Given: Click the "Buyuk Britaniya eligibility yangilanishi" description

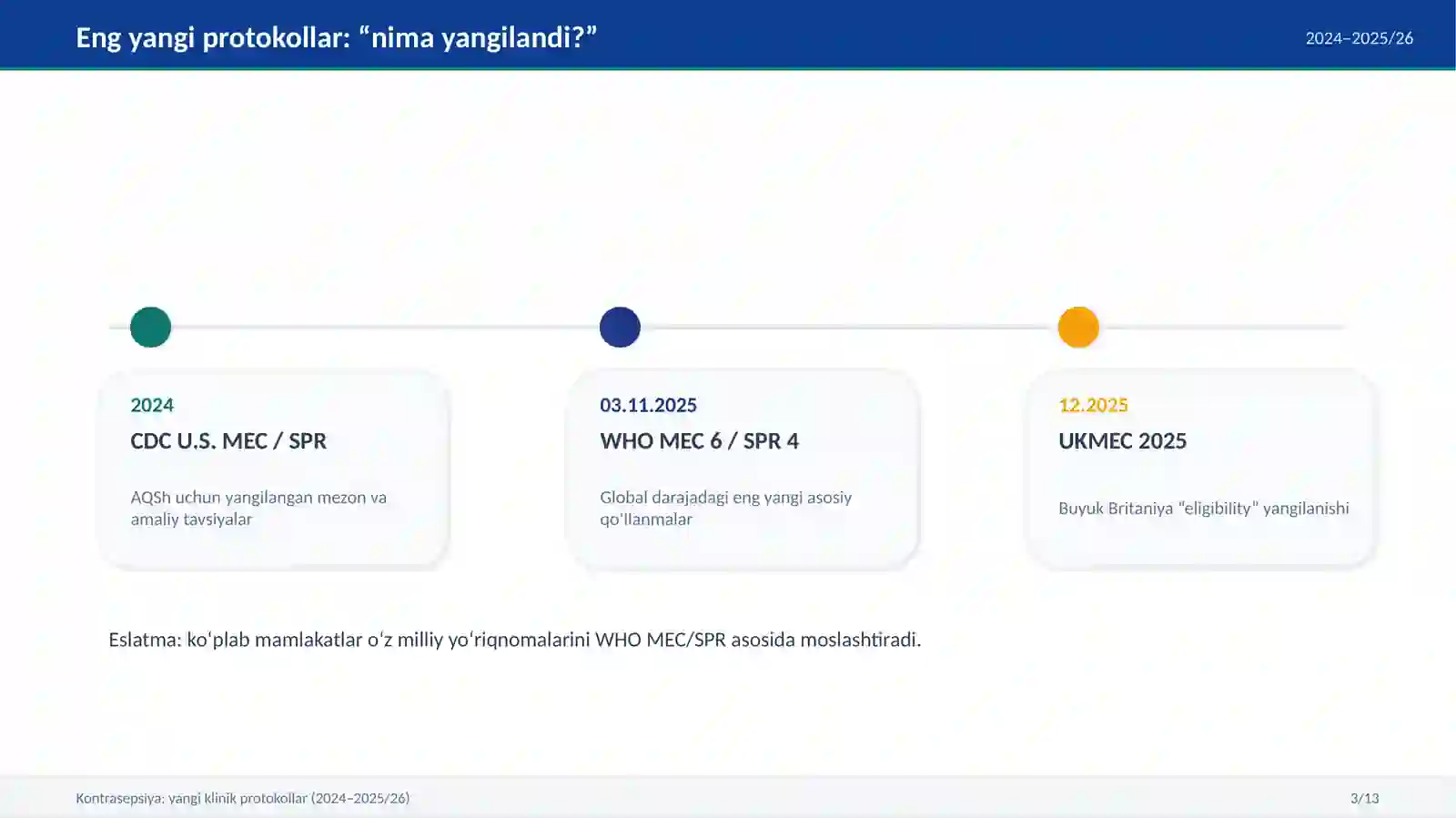Looking at the screenshot, I should point(1204,508).
